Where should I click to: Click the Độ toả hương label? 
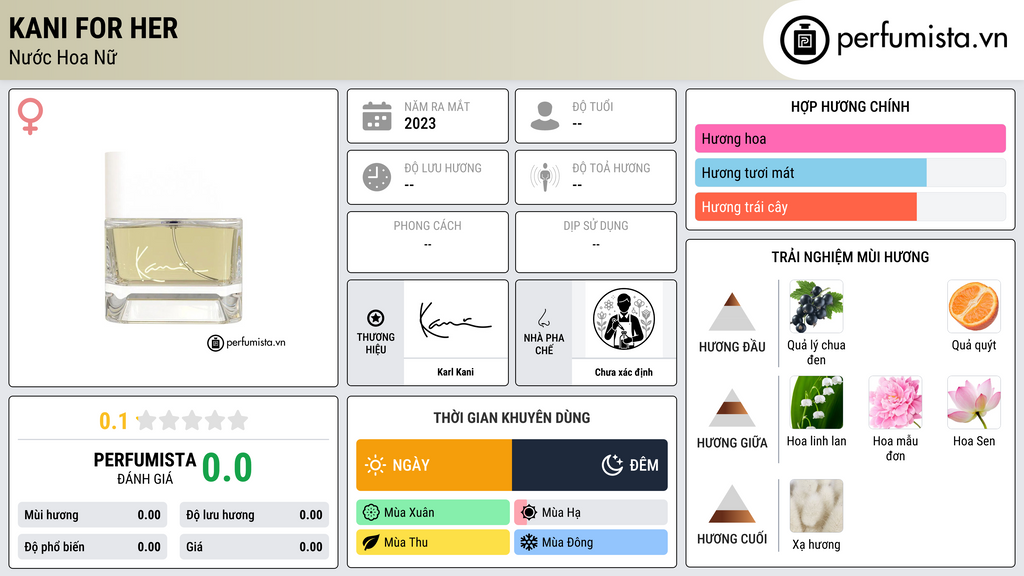(x=611, y=168)
